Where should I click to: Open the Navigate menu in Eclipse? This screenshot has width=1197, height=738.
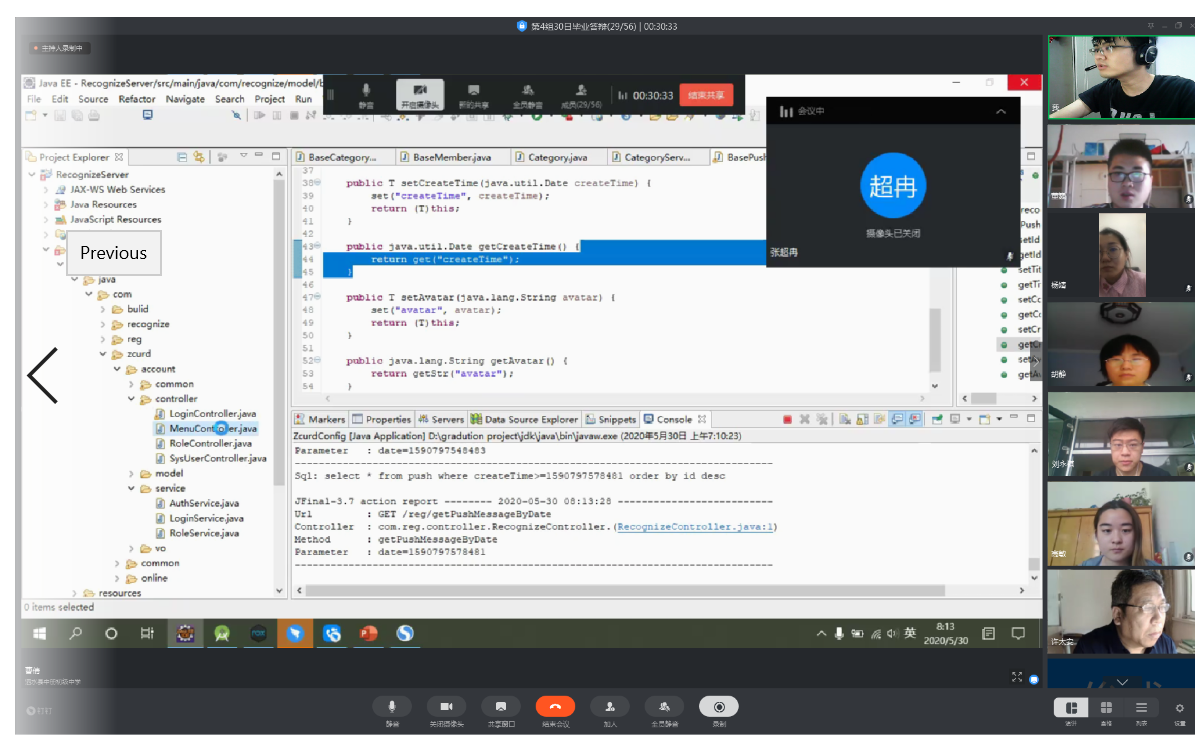click(x=185, y=99)
